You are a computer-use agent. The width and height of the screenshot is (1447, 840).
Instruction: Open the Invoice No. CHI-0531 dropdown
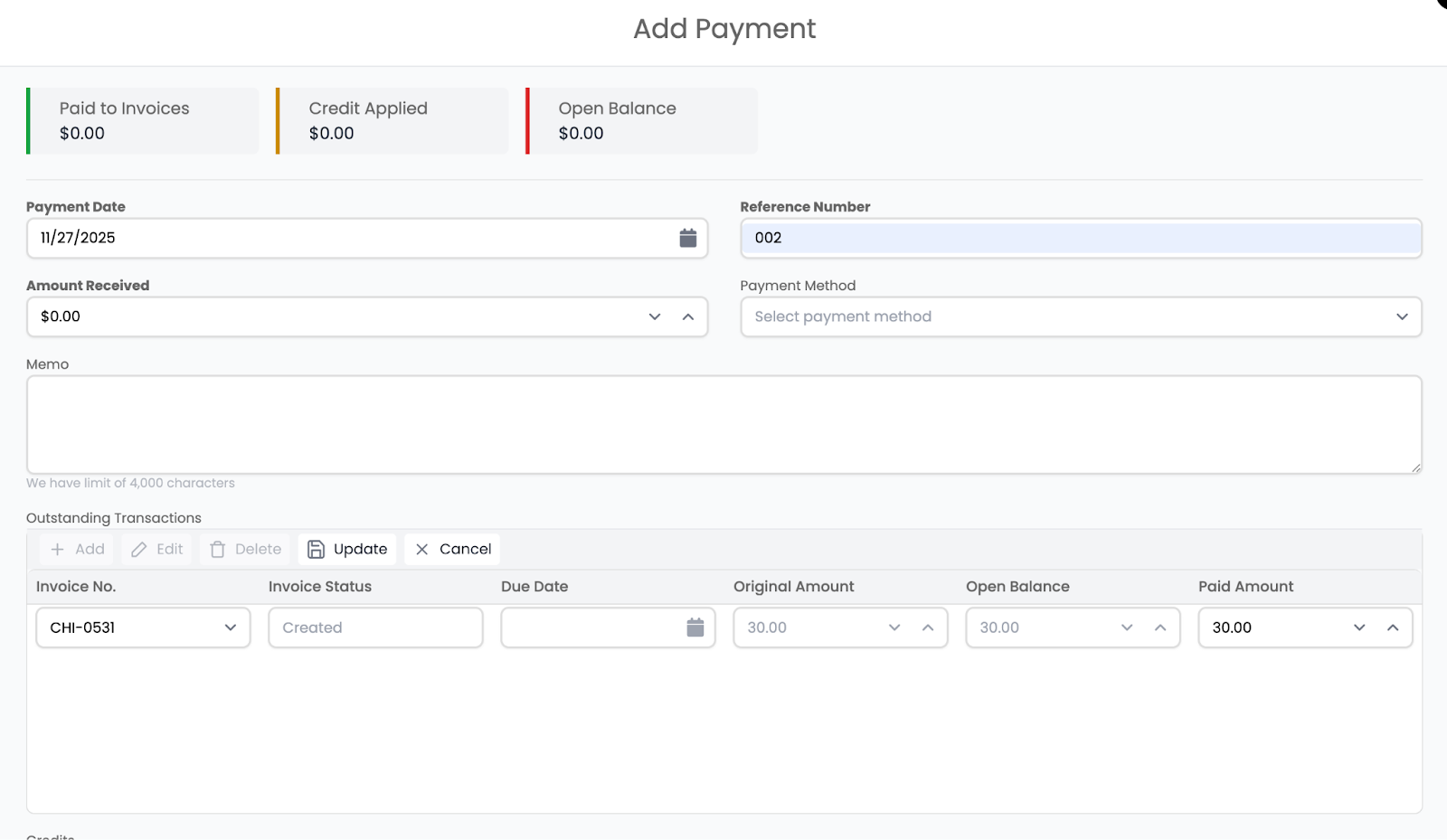pyautogui.click(x=143, y=628)
